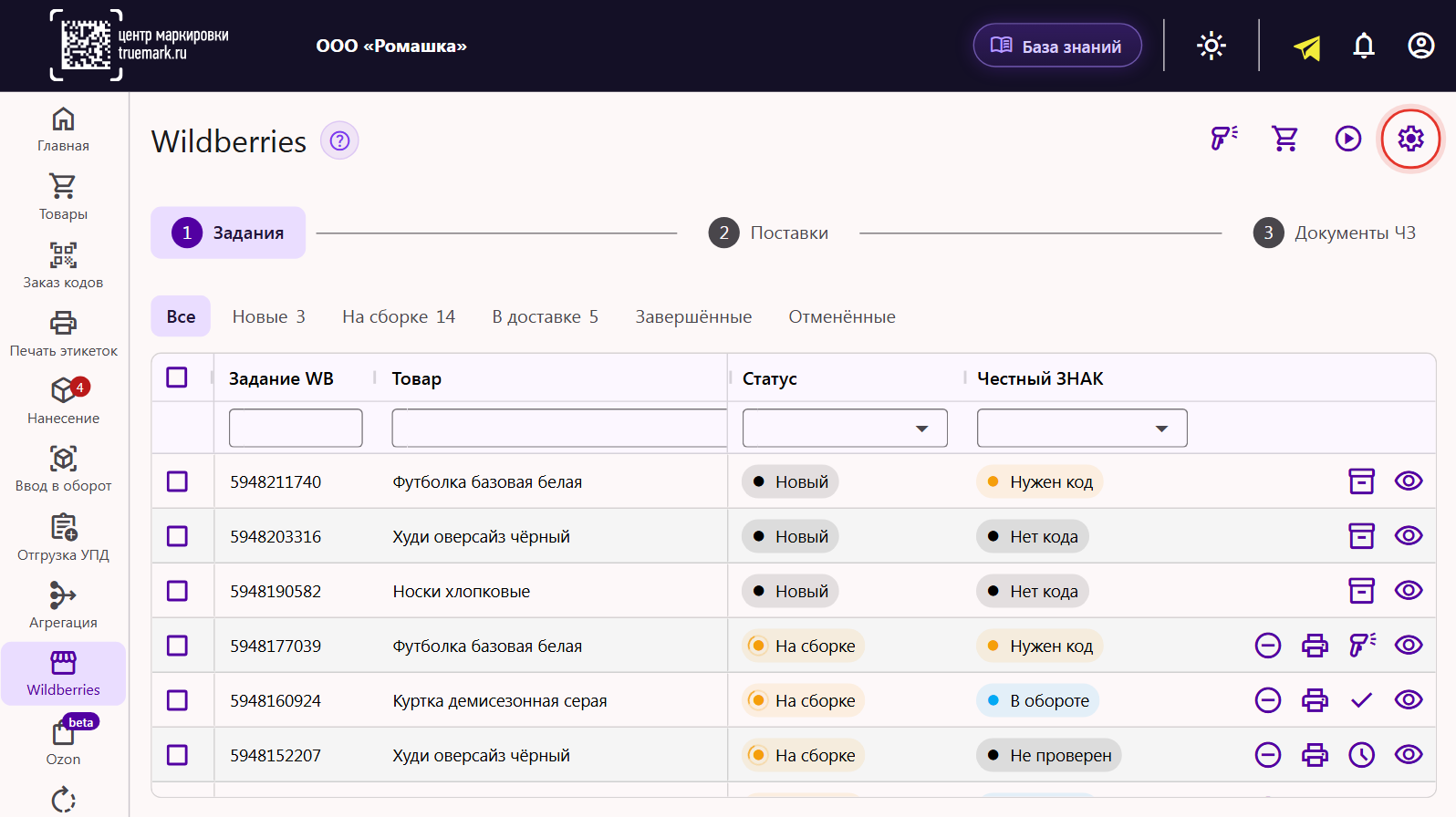Switch to the В доставке 5 tab
Screen dimensions: 1456x817
point(546,316)
